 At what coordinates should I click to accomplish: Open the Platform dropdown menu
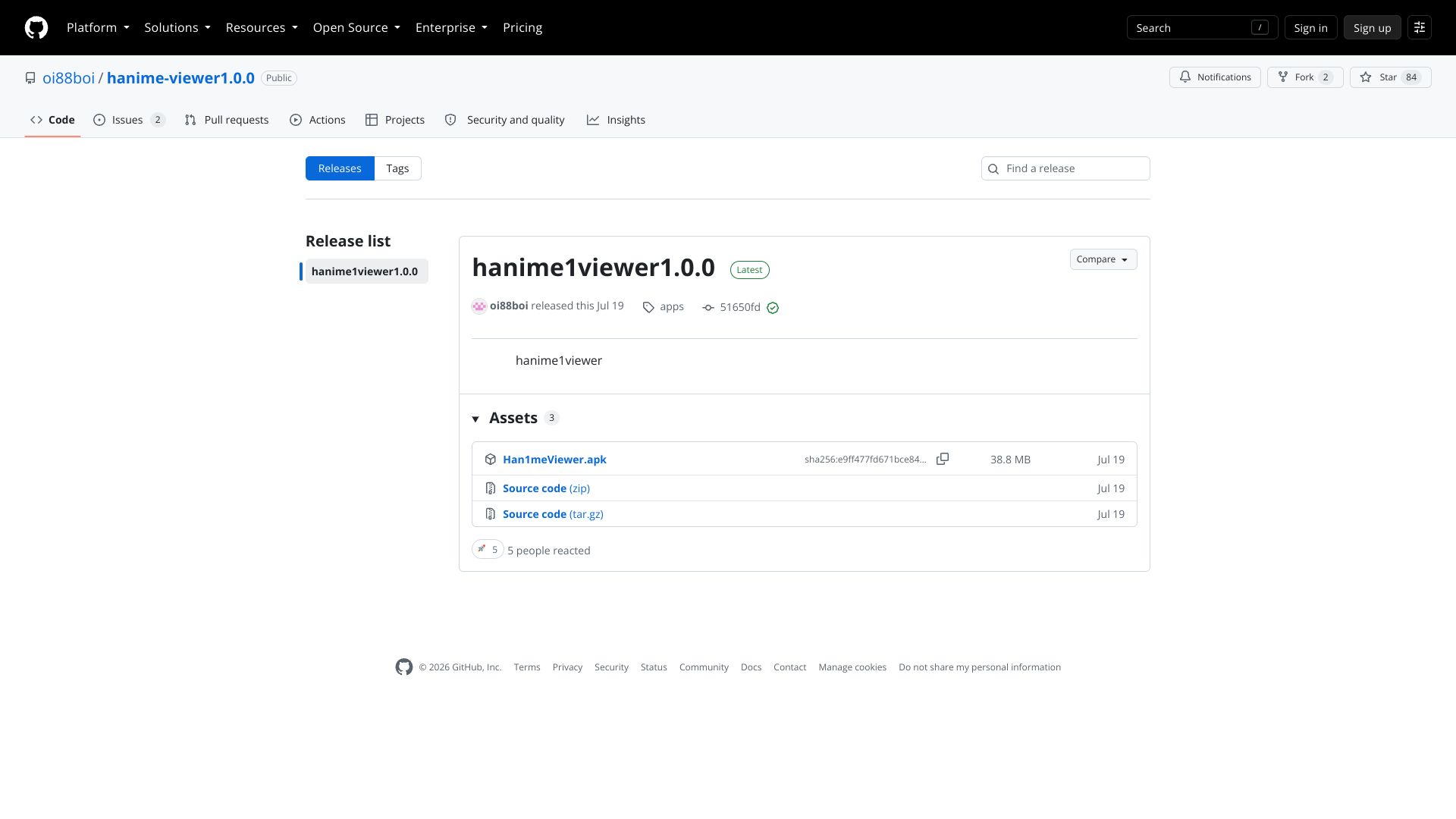coord(98,27)
